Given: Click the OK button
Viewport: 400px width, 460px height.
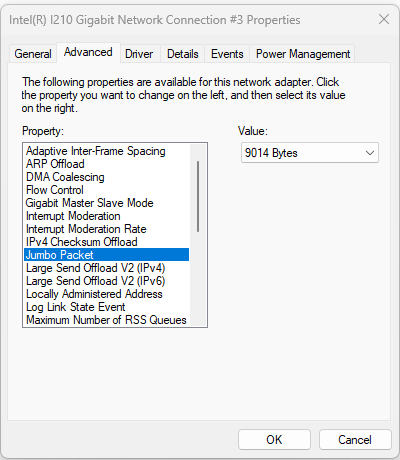Looking at the screenshot, I should (274, 439).
